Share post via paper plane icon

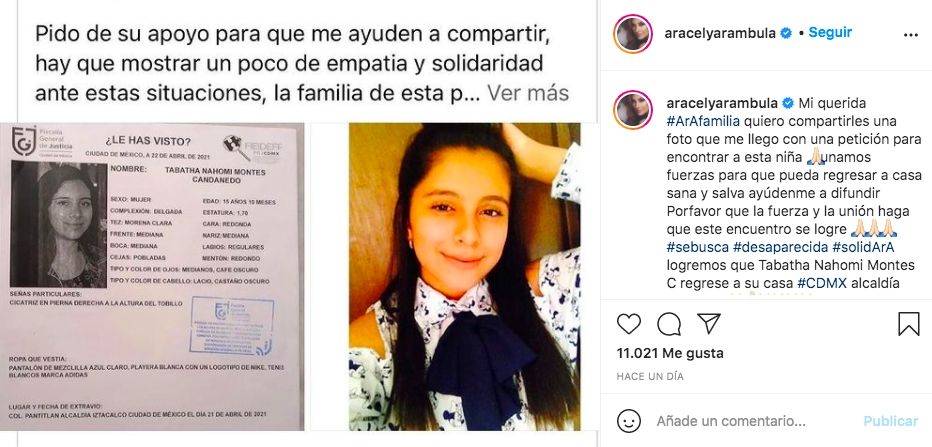pyautogui.click(x=709, y=323)
